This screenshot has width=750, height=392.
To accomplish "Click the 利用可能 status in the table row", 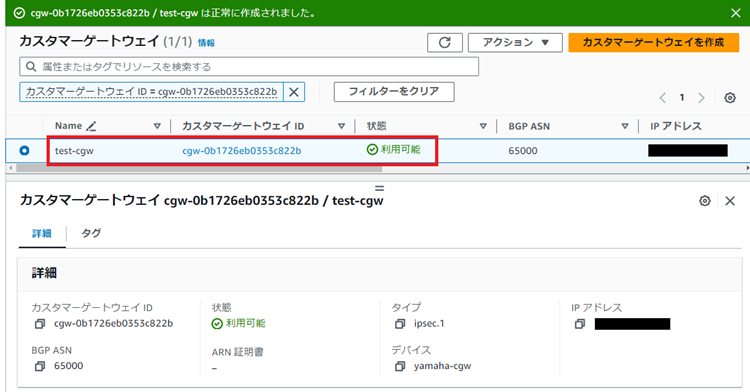I will coord(394,150).
